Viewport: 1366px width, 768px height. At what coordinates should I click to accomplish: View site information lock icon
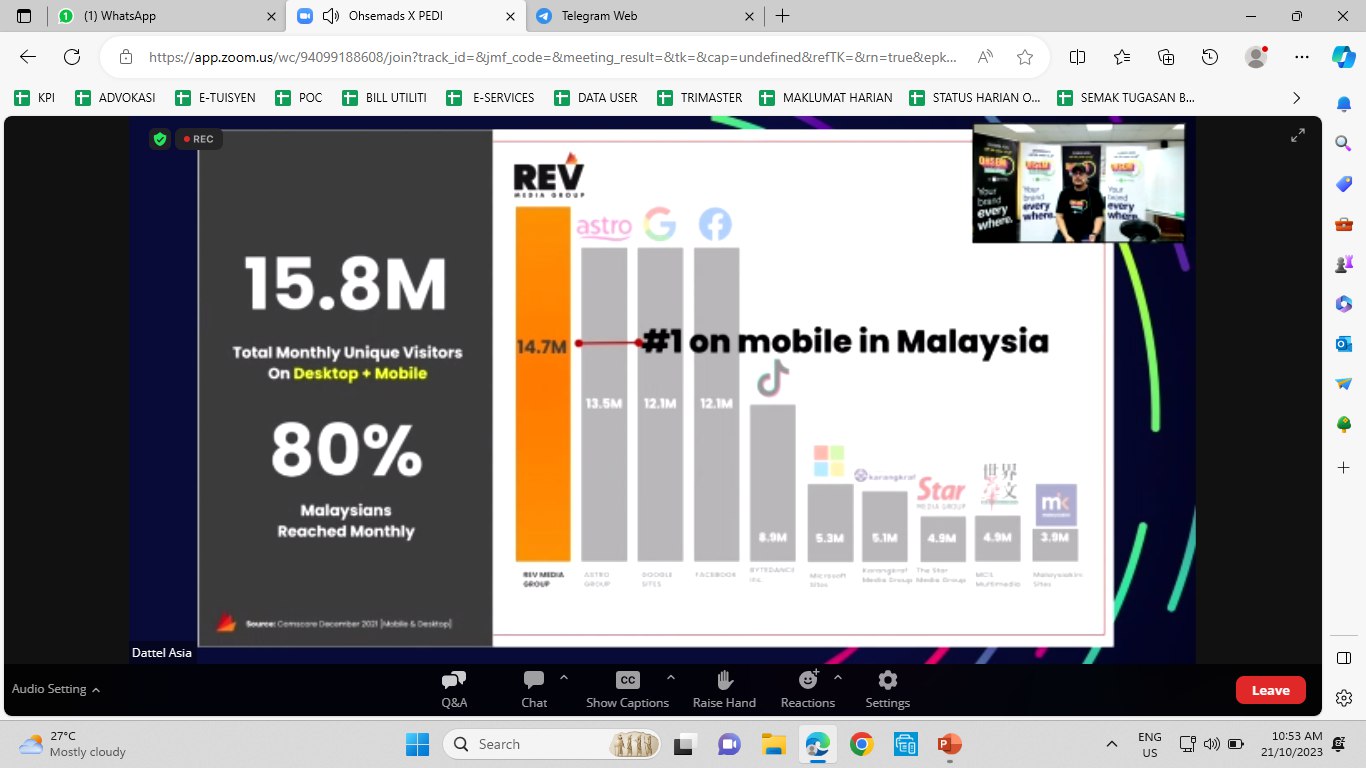pos(125,57)
